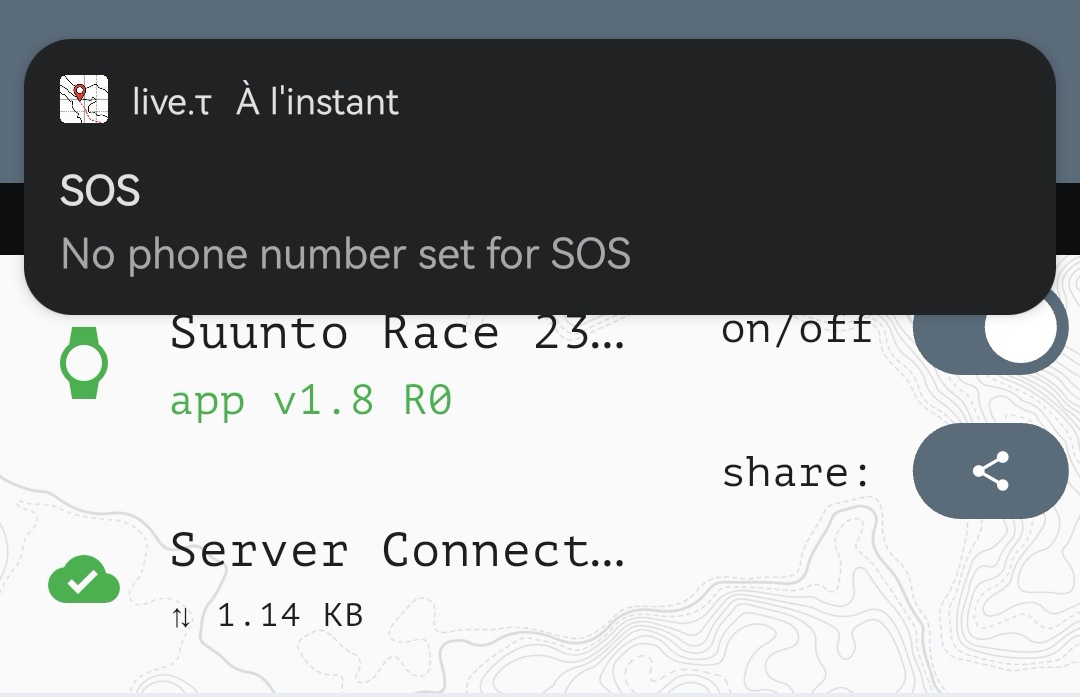The width and height of the screenshot is (1080, 697).
Task: Click the 'app v1.8 R0' version text
Action: (311, 401)
